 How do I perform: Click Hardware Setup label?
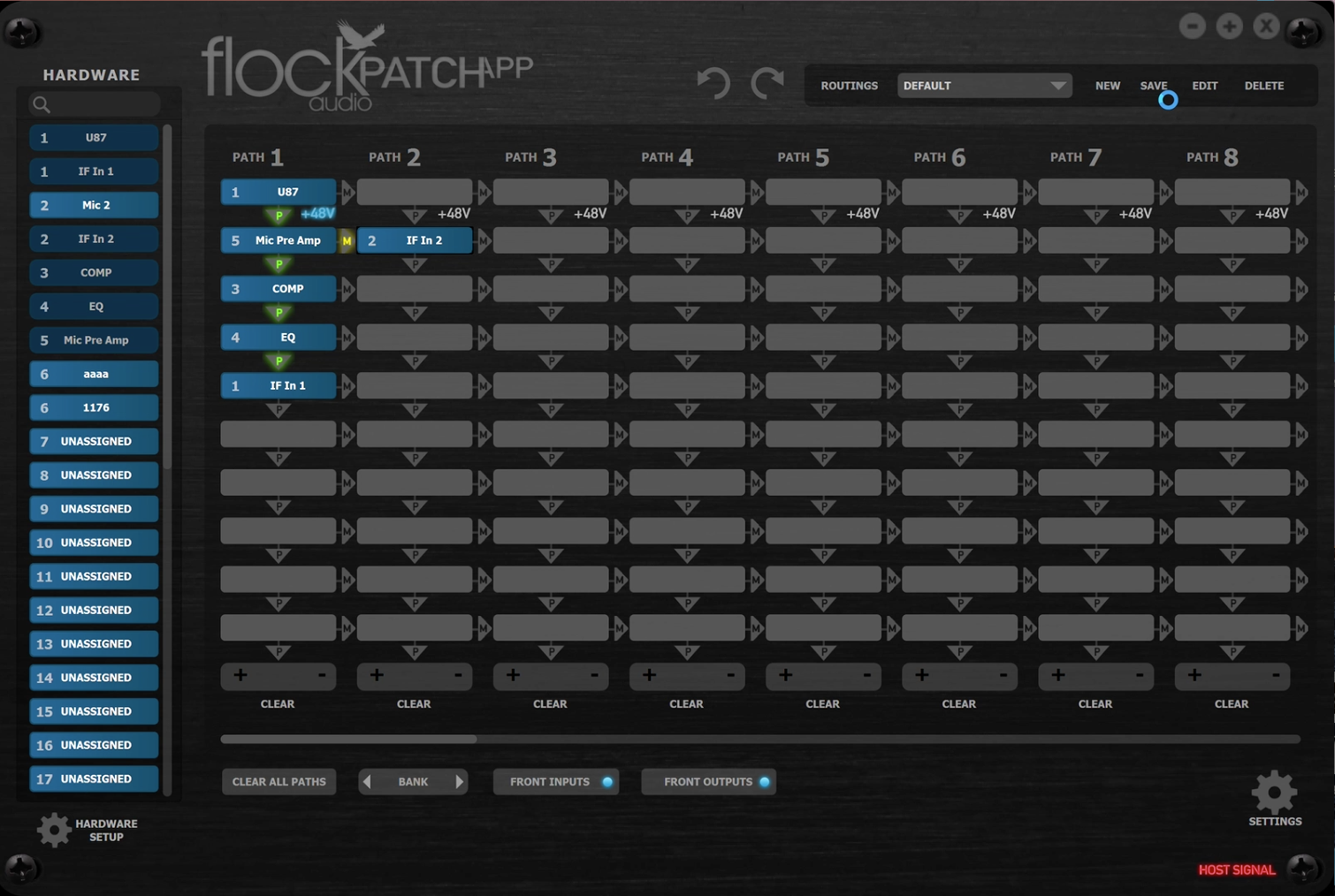coord(106,830)
